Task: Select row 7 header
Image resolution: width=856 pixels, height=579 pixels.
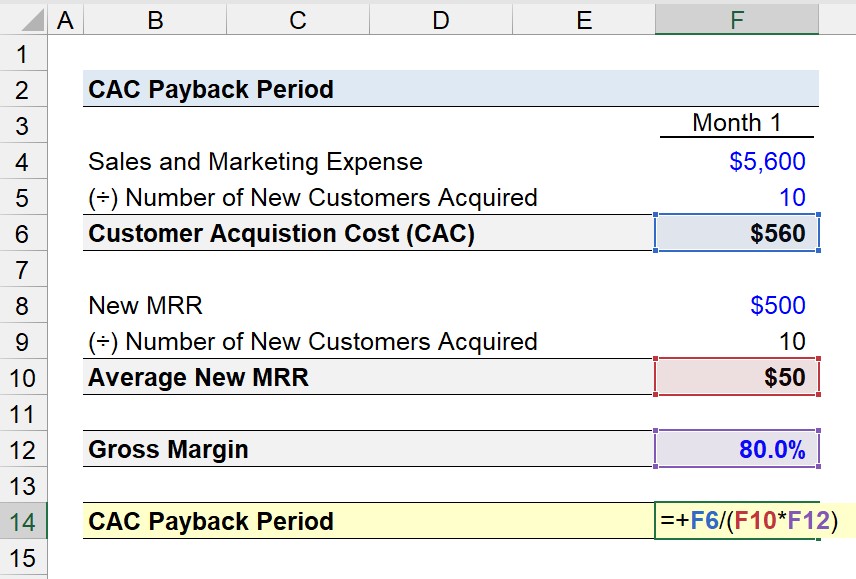Action: coord(23,270)
